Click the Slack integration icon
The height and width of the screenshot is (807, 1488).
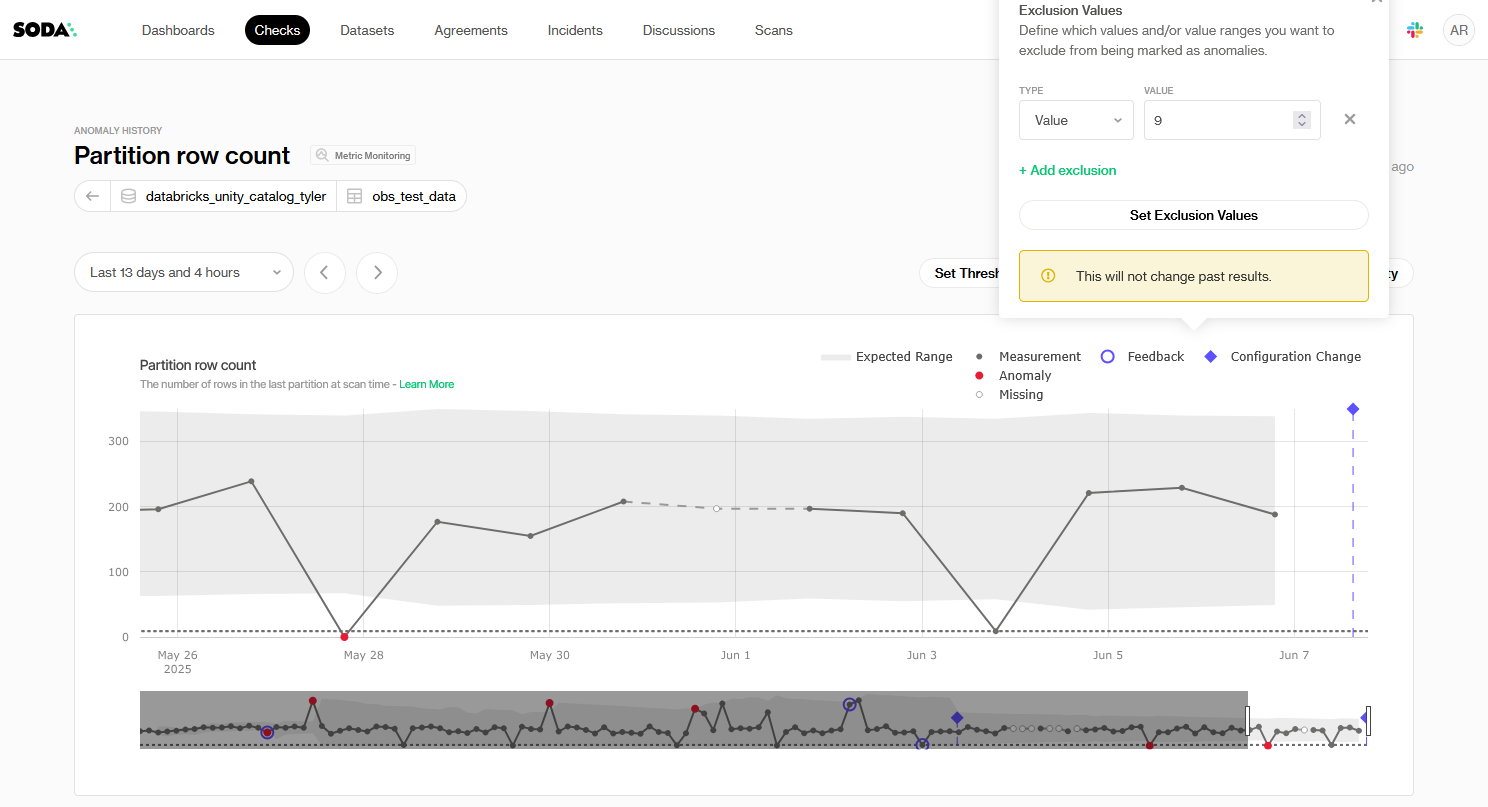click(x=1415, y=30)
